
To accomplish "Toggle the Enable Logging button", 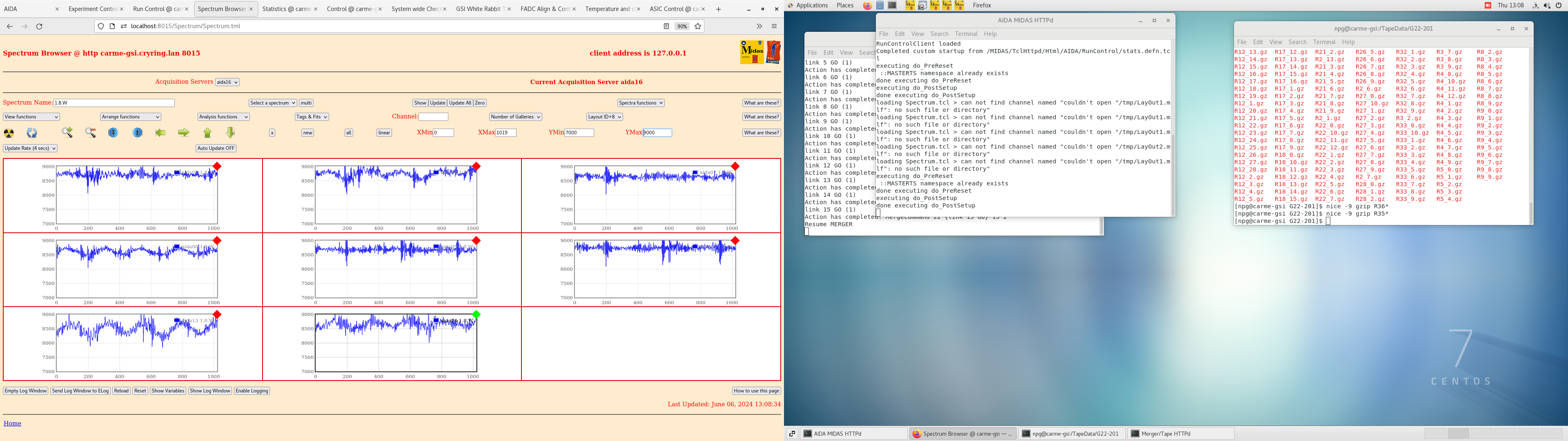I will pyautogui.click(x=252, y=391).
